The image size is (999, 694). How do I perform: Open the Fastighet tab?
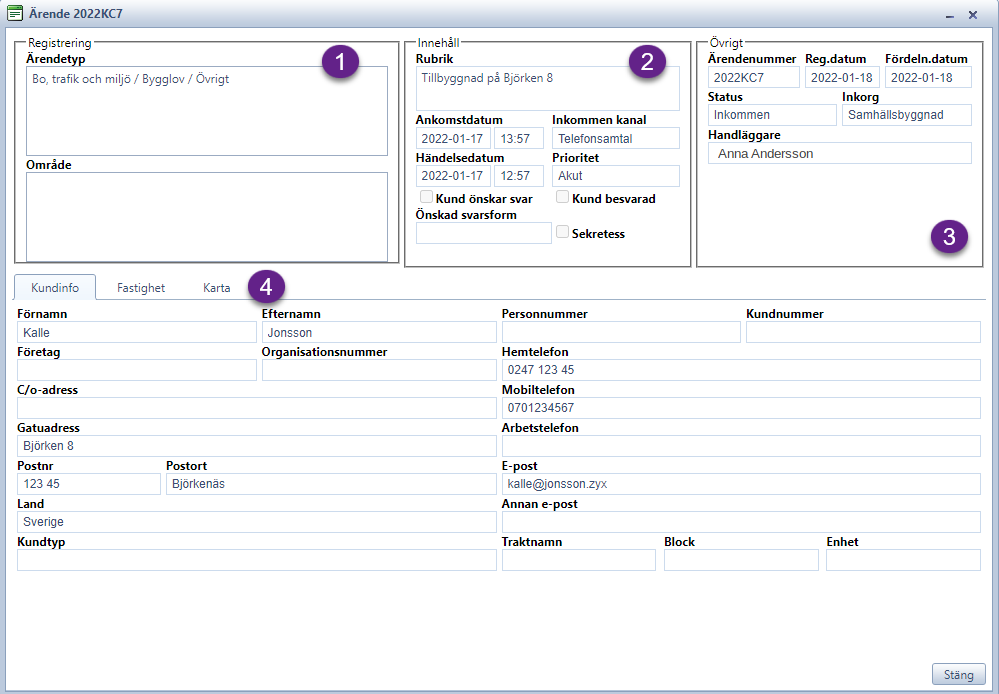tap(141, 288)
